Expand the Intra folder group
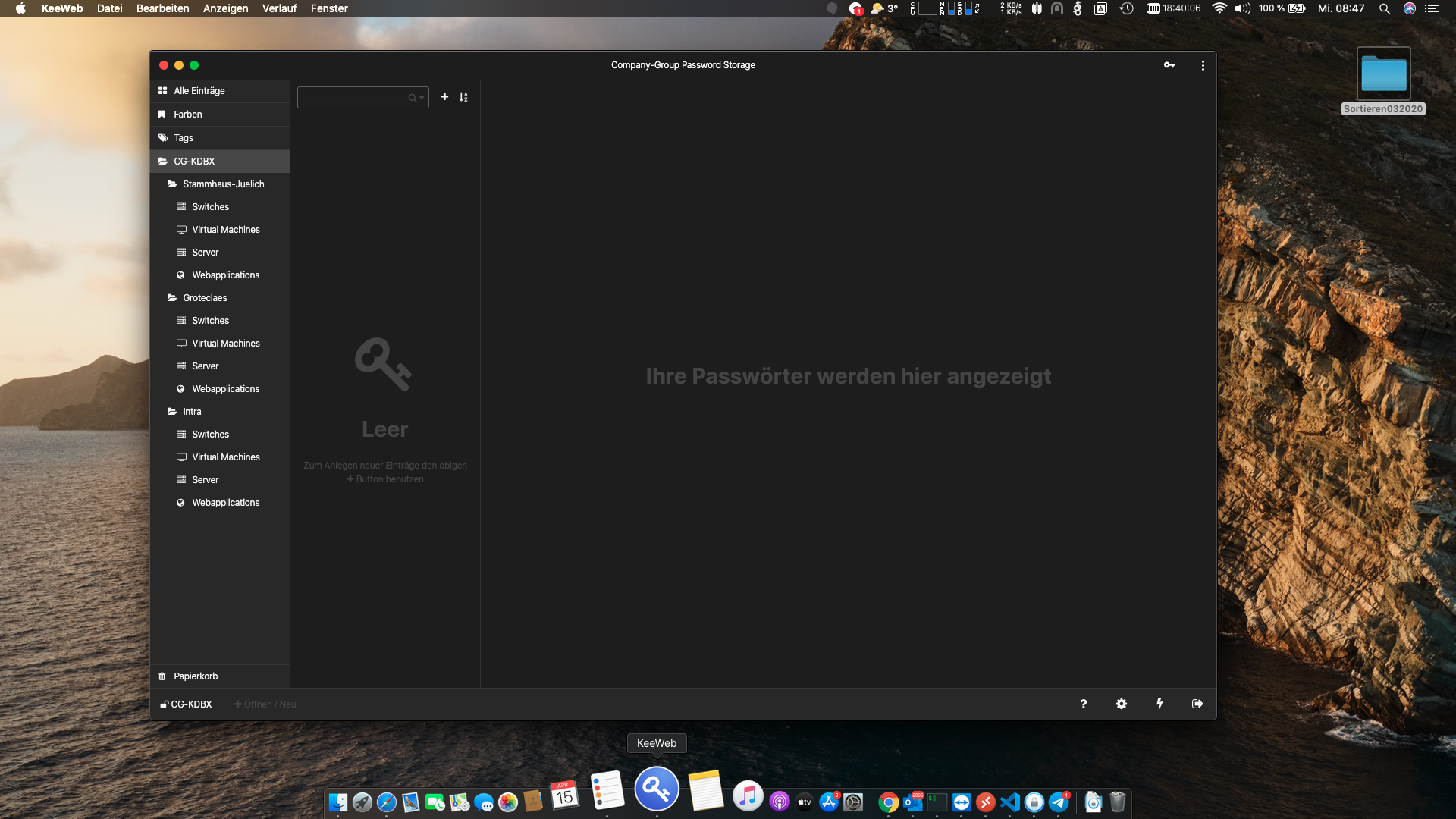Screen dimensions: 1456x819 (173, 411)
